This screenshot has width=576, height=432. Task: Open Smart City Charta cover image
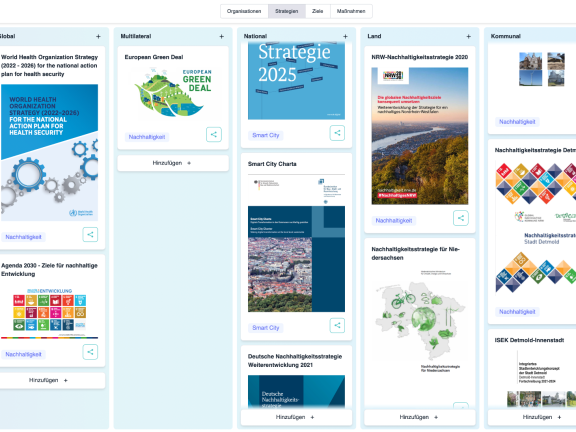tap(296, 243)
